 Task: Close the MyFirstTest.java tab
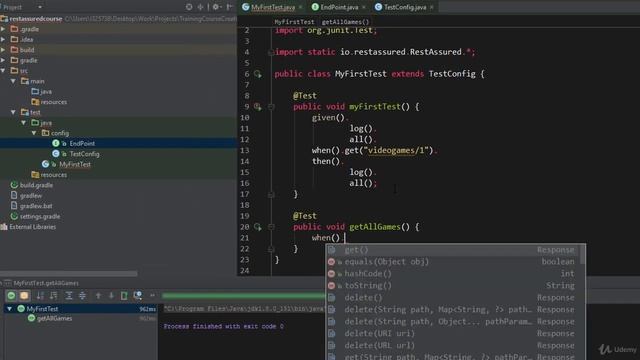click(x=300, y=7)
